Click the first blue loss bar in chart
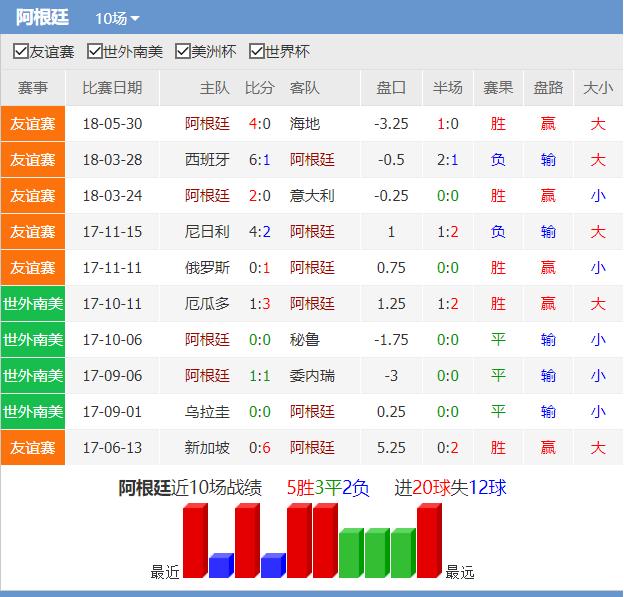Screen dimensions: 624x597 220,566
